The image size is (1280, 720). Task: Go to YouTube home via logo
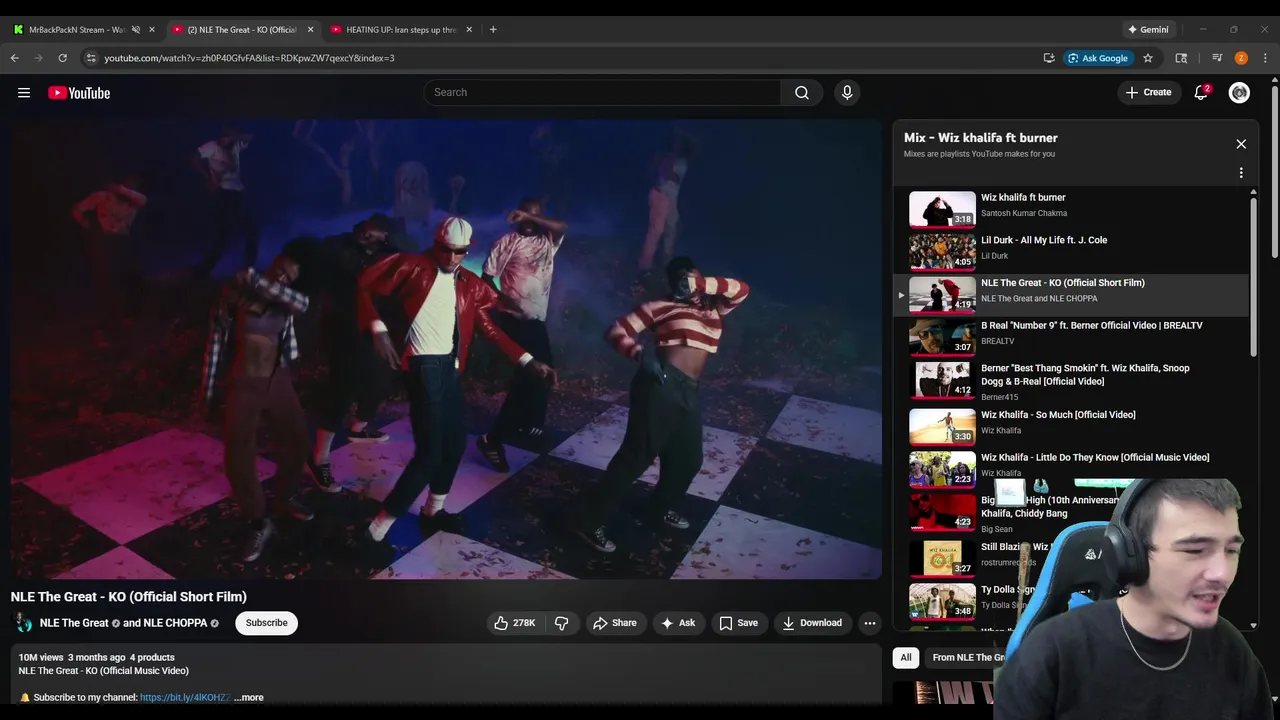[79, 93]
